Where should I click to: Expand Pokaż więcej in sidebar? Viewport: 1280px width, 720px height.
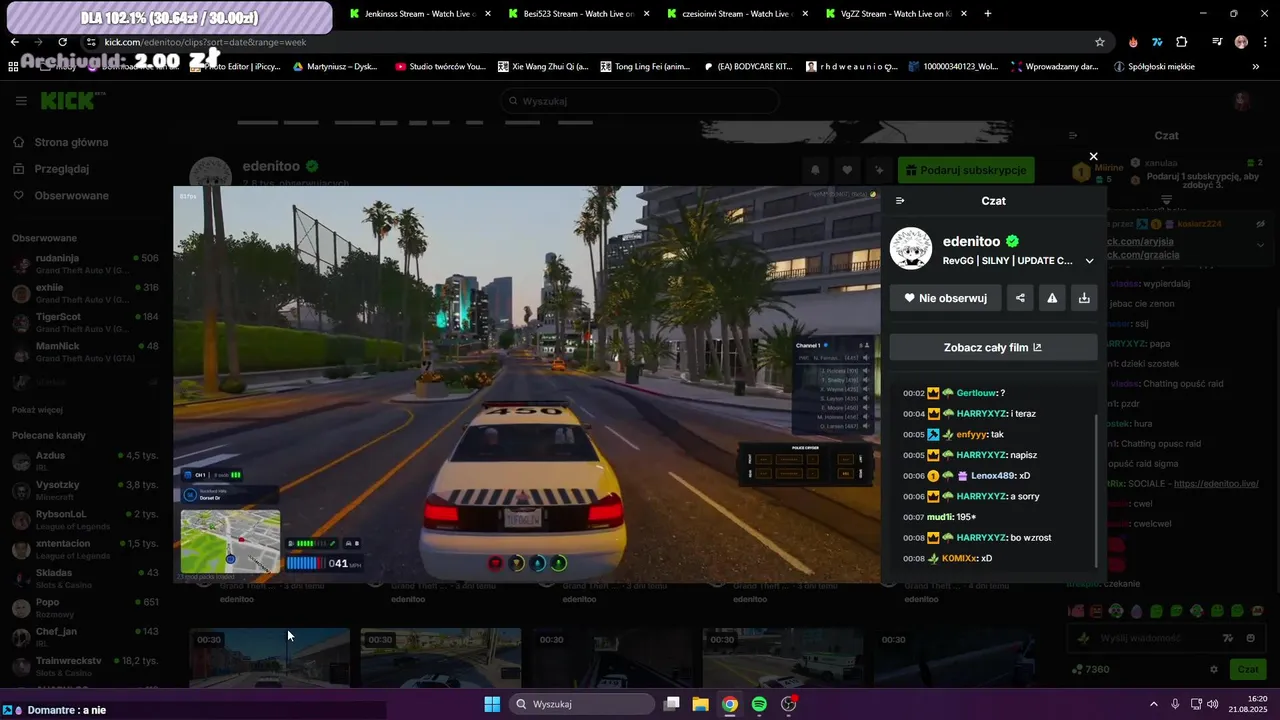[38, 410]
